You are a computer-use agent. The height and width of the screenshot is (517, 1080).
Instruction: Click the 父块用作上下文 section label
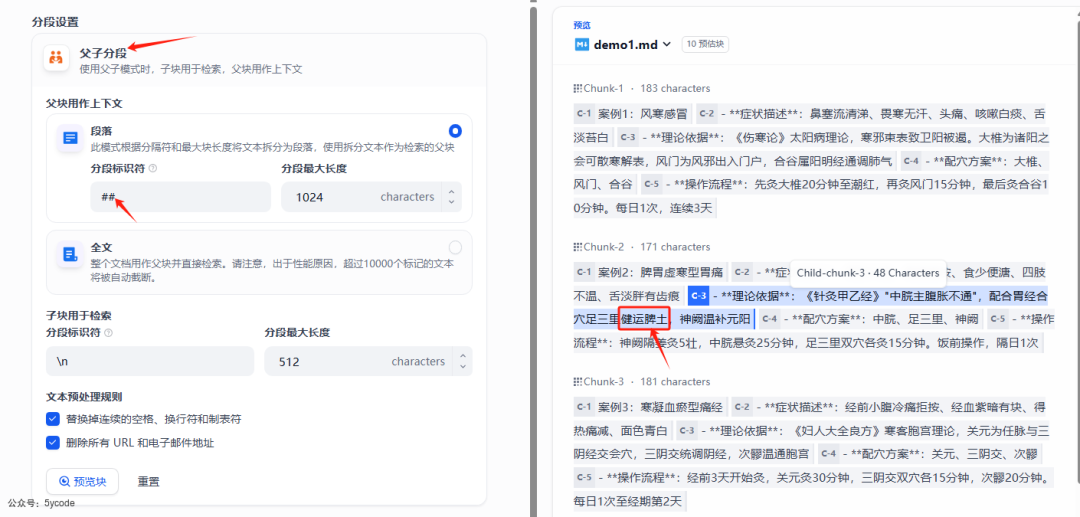pos(84,103)
